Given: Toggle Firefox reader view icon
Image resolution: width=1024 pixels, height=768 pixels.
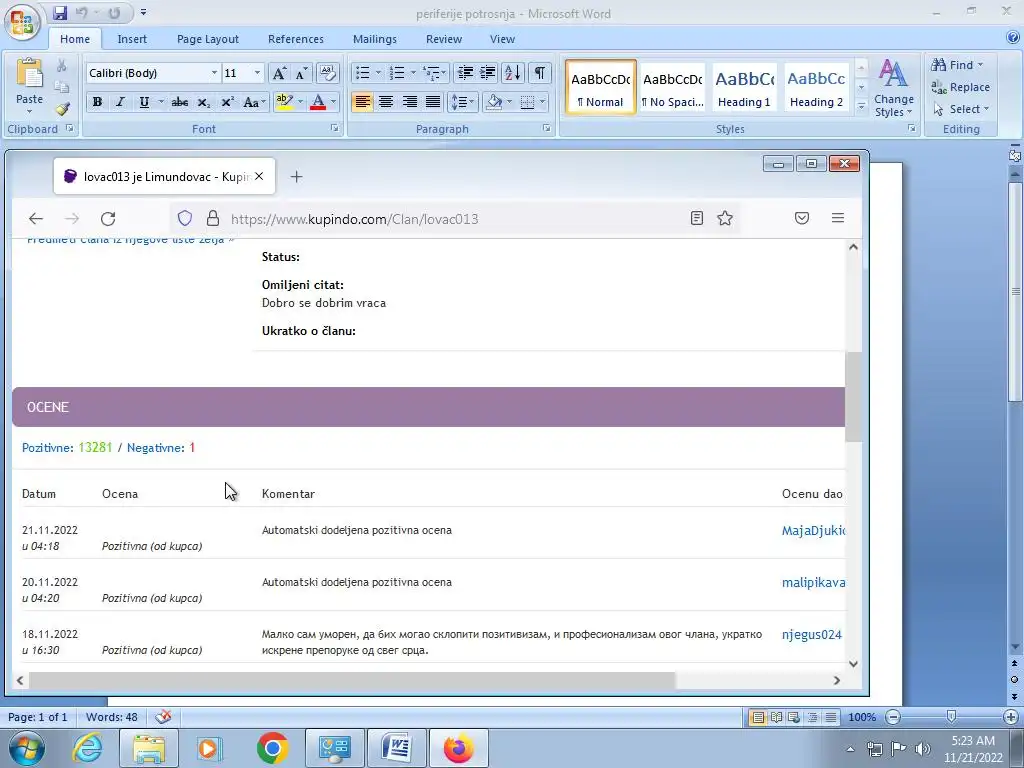Looking at the screenshot, I should pos(697,218).
